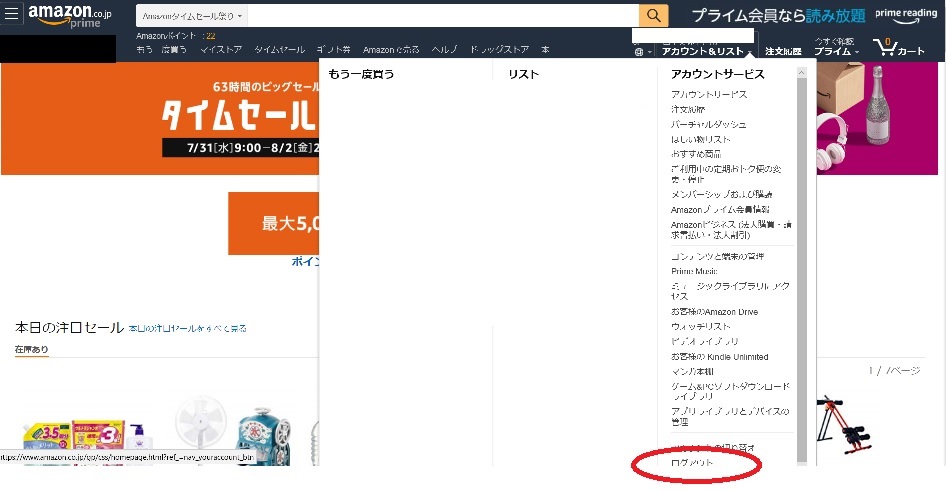946x491 pixels.
Task: Select おすすめ商品 in the account menu
Action: pyautogui.click(x=696, y=154)
